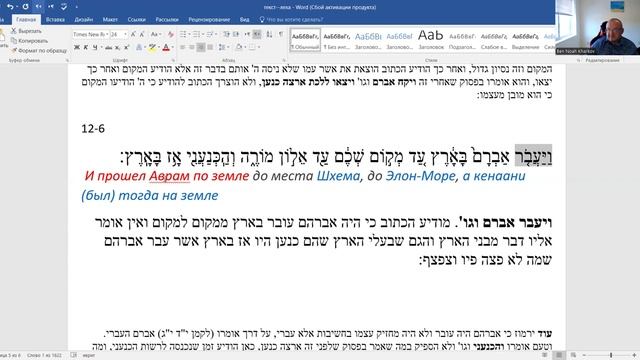Viewport: 640px width, 360px height.
Task: Decrease font size with the shrink icon
Action: tap(142, 34)
